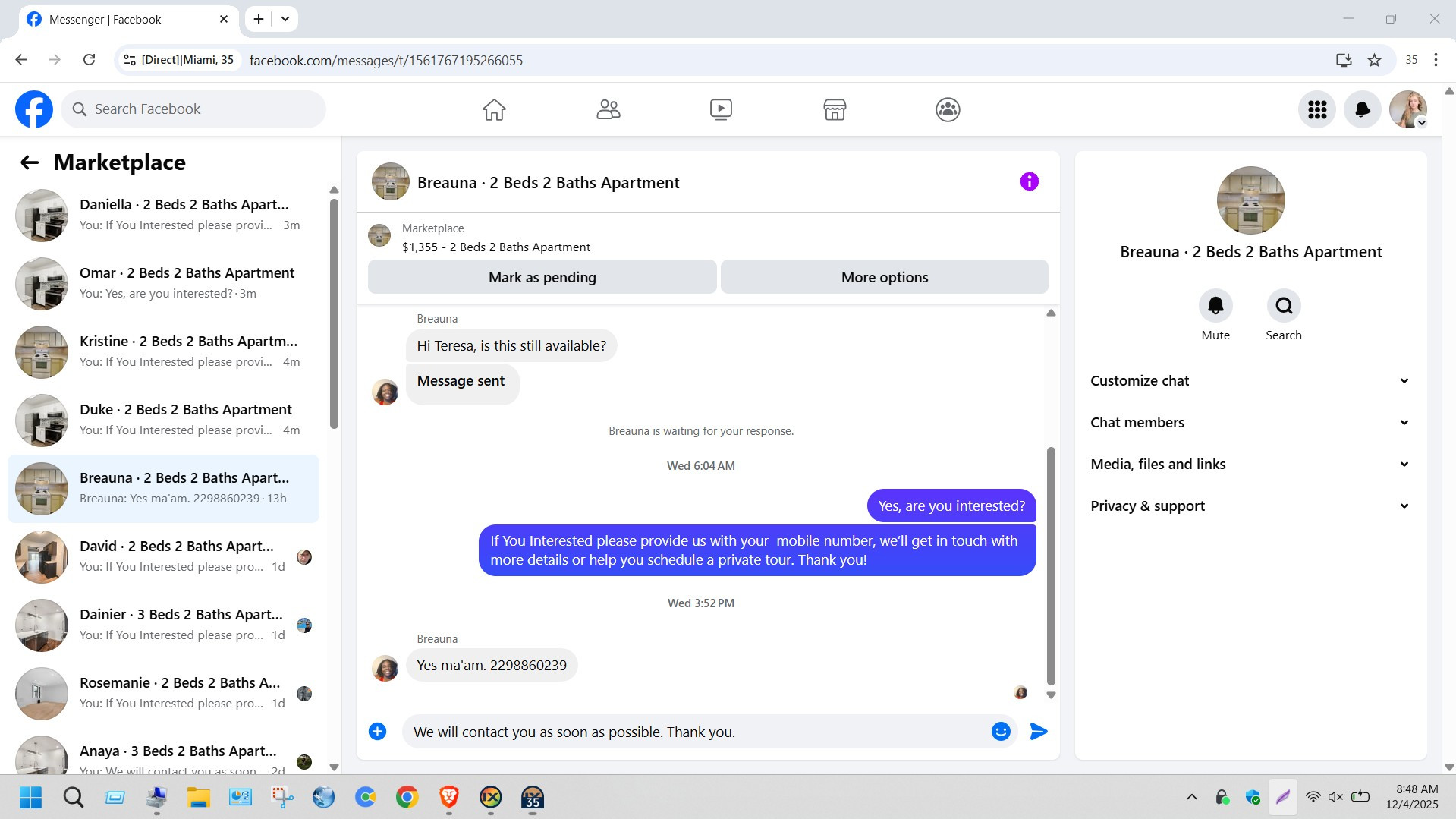Open Omar's 2 Beds 2 Baths conversation
The image size is (1456, 819).
(163, 283)
